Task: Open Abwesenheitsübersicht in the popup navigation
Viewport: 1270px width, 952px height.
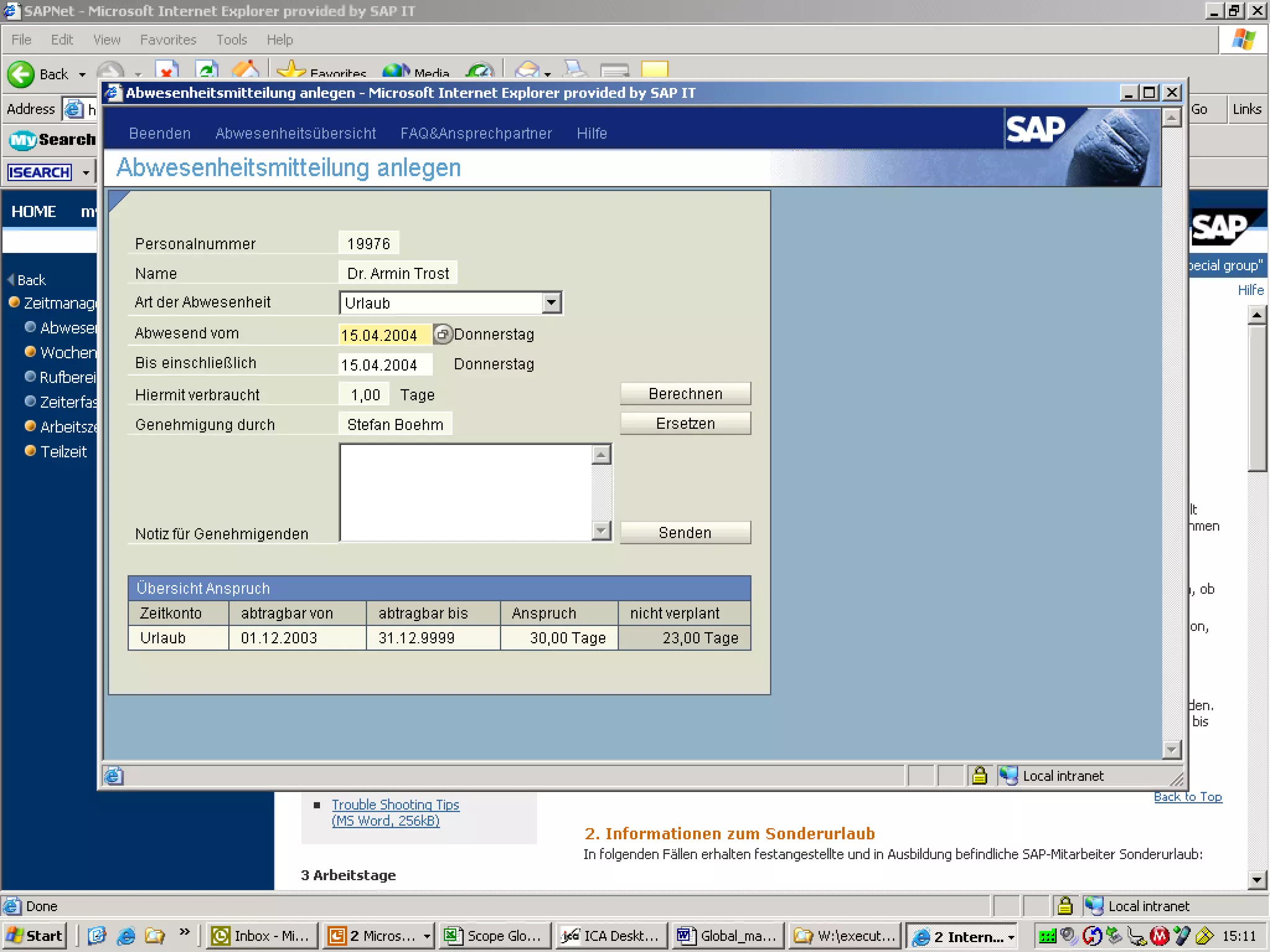Action: tap(296, 133)
